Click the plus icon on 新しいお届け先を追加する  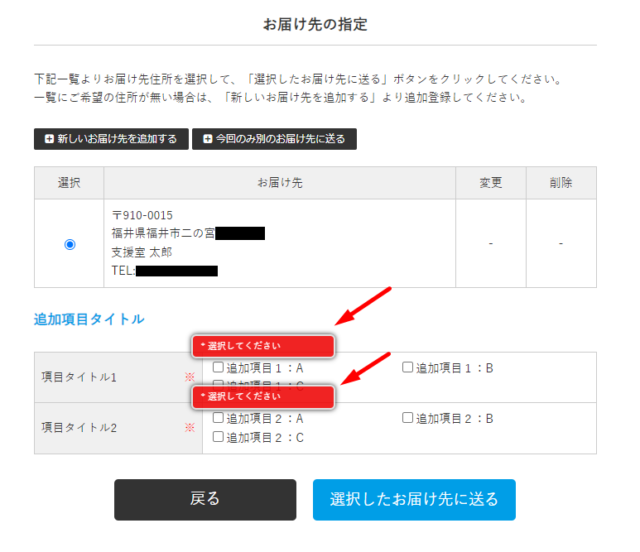coord(48,138)
